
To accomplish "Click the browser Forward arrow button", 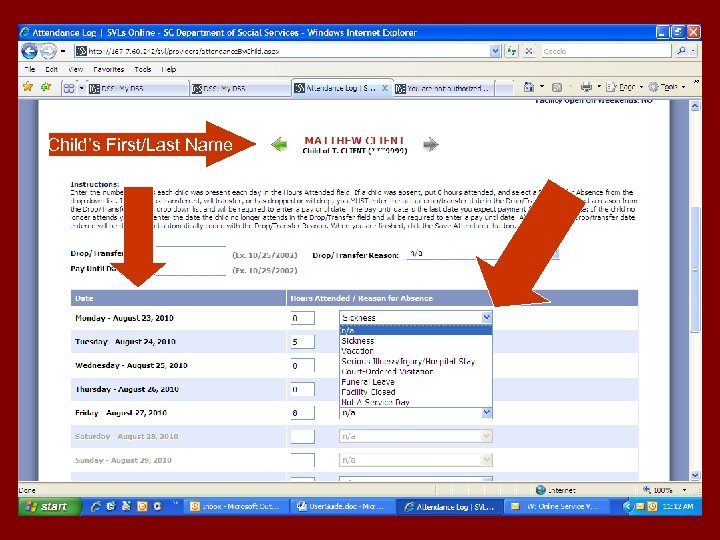I will pyautogui.click(x=48, y=51).
